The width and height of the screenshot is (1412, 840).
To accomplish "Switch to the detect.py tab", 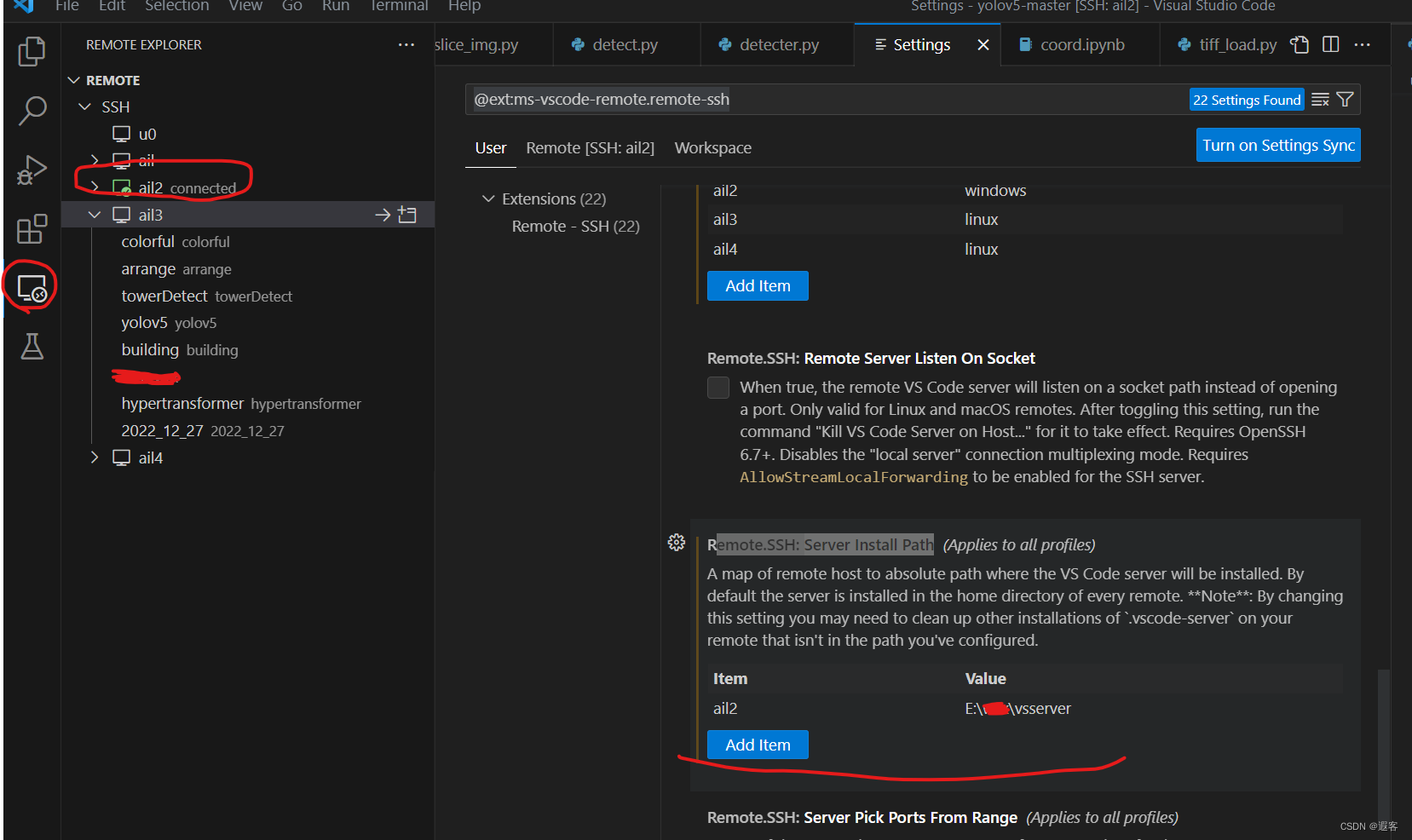I will (626, 44).
